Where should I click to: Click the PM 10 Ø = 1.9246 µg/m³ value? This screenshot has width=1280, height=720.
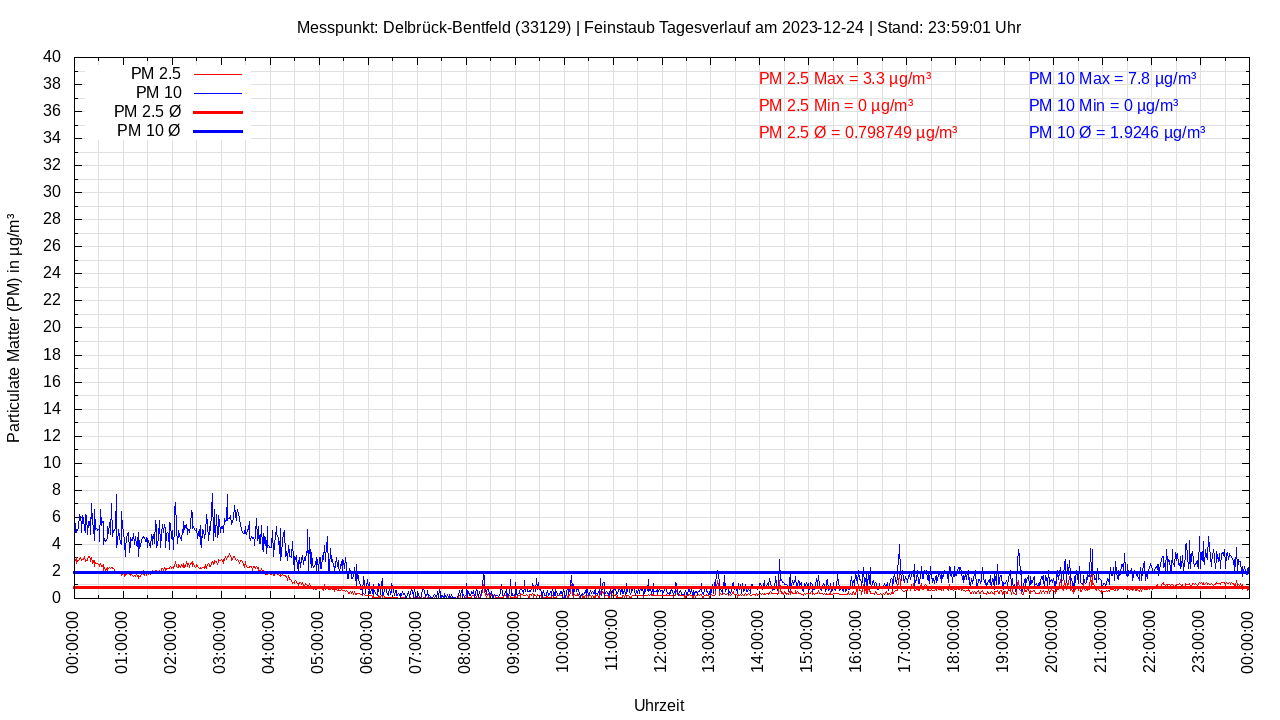tap(1116, 132)
